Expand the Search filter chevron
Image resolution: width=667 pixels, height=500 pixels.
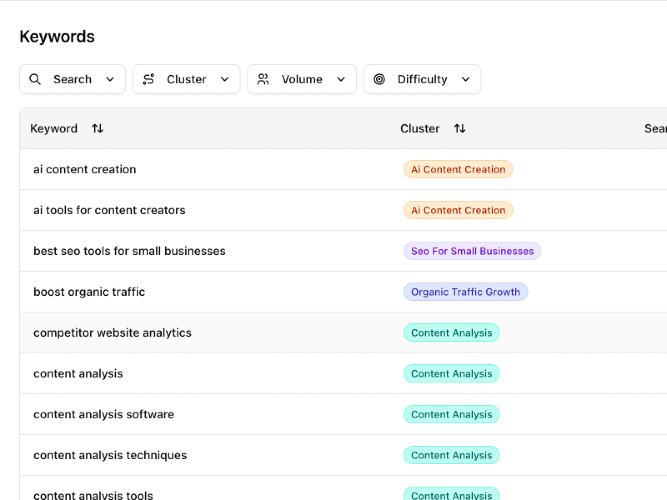pyautogui.click(x=110, y=79)
